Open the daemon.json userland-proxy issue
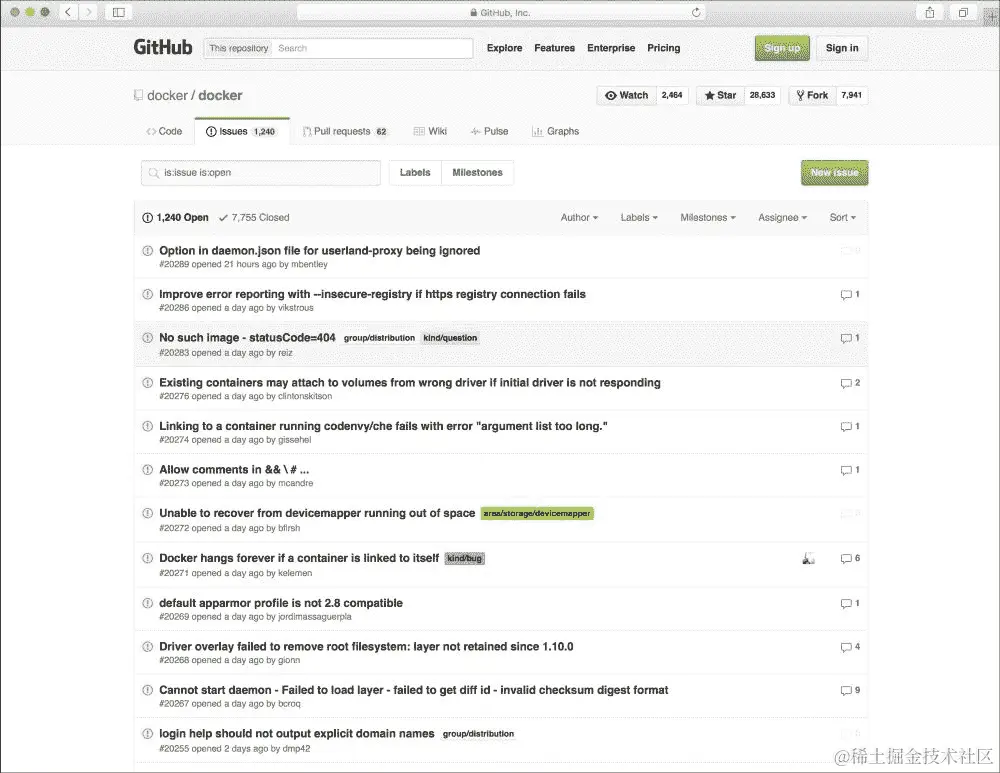1000x773 pixels. 320,250
